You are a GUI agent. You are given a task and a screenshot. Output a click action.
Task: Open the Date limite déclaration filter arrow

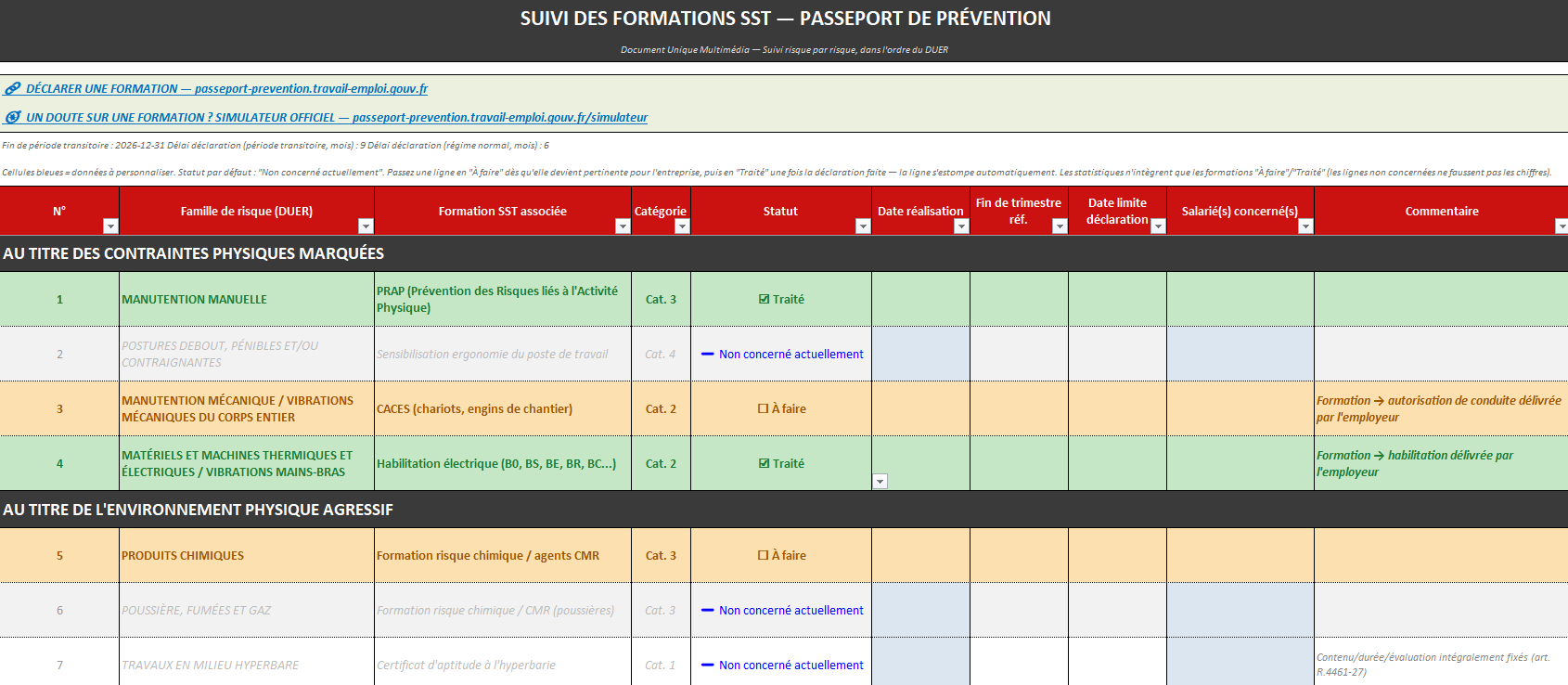[1158, 226]
